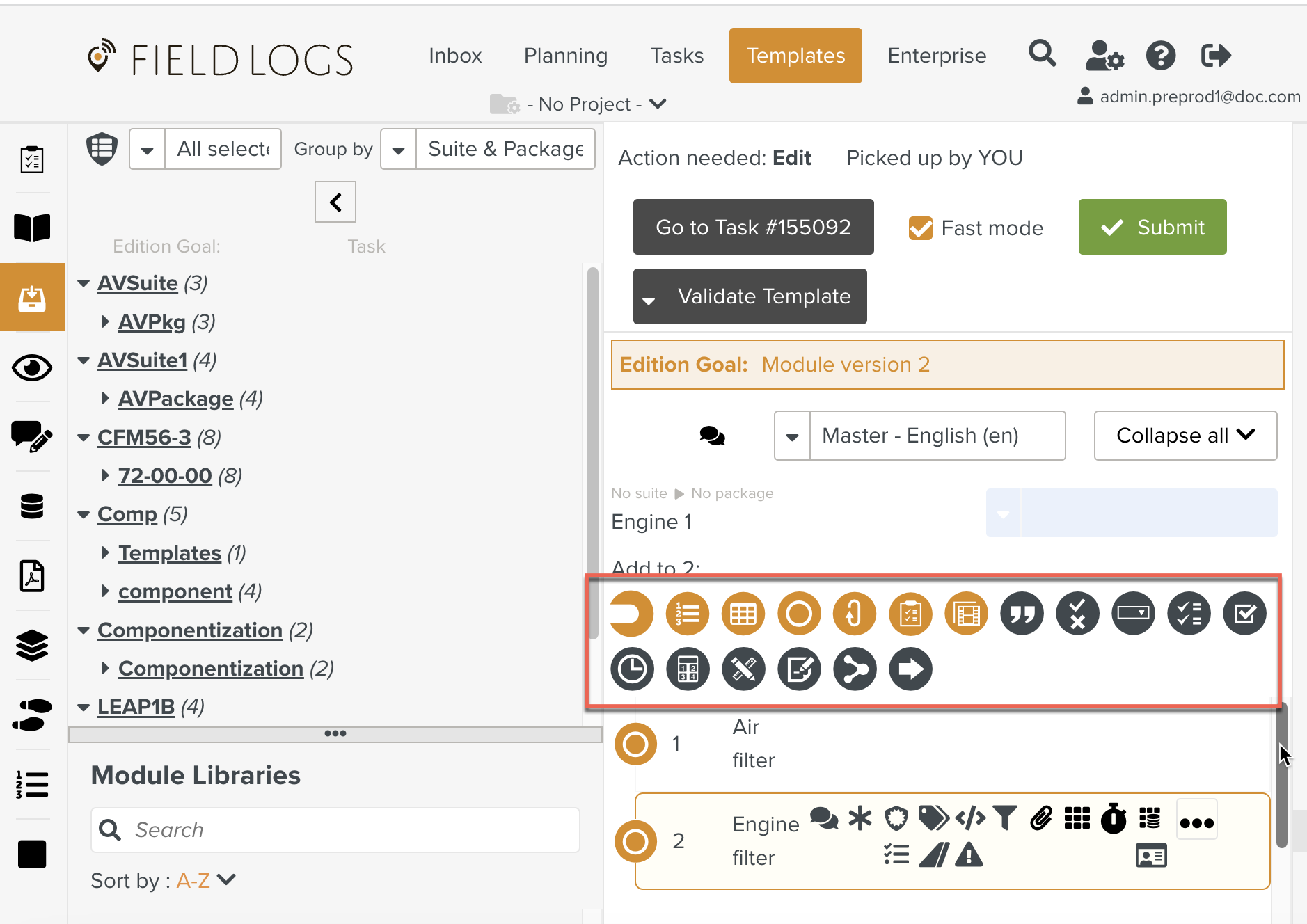Screen dimensions: 1307x924
Task: Expand the Collapse all dropdown
Action: [x=1185, y=436]
